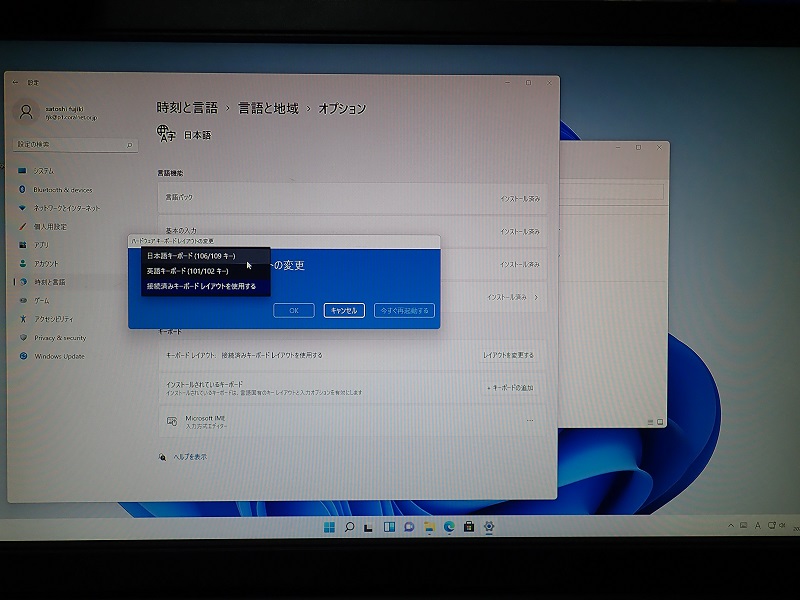
Task: Choose 日本語キーボード (106/109 キー) option
Action: coord(206,256)
